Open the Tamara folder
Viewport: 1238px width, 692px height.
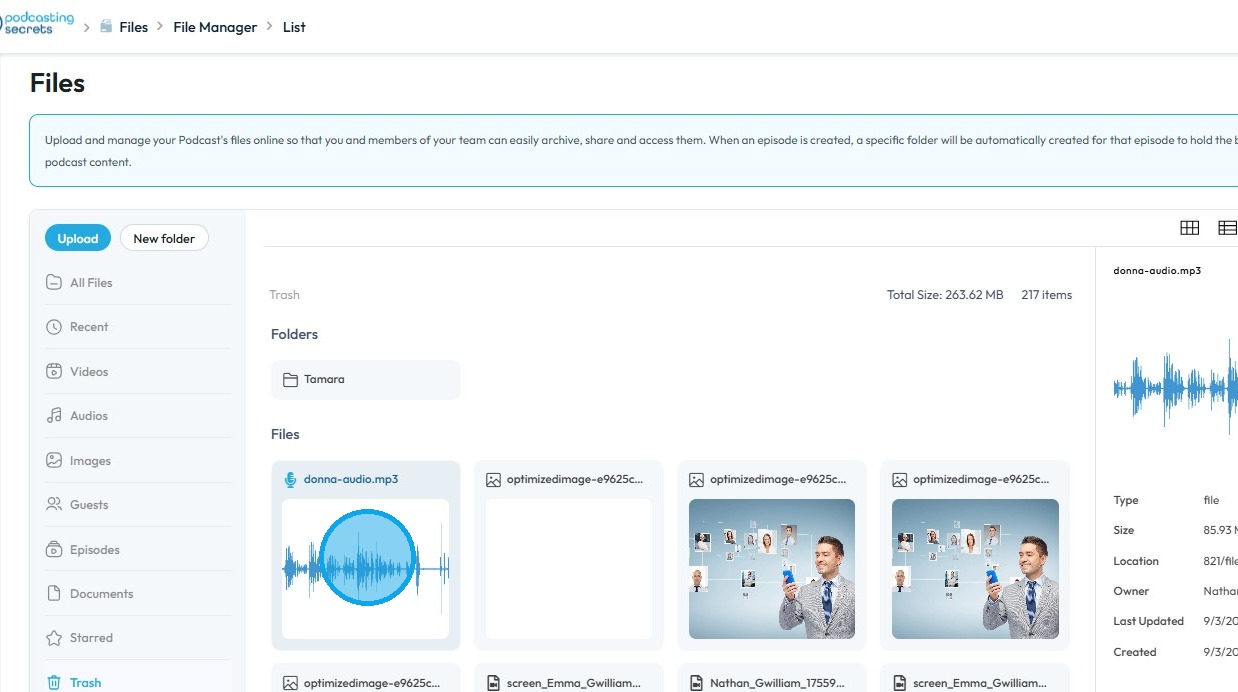point(366,380)
